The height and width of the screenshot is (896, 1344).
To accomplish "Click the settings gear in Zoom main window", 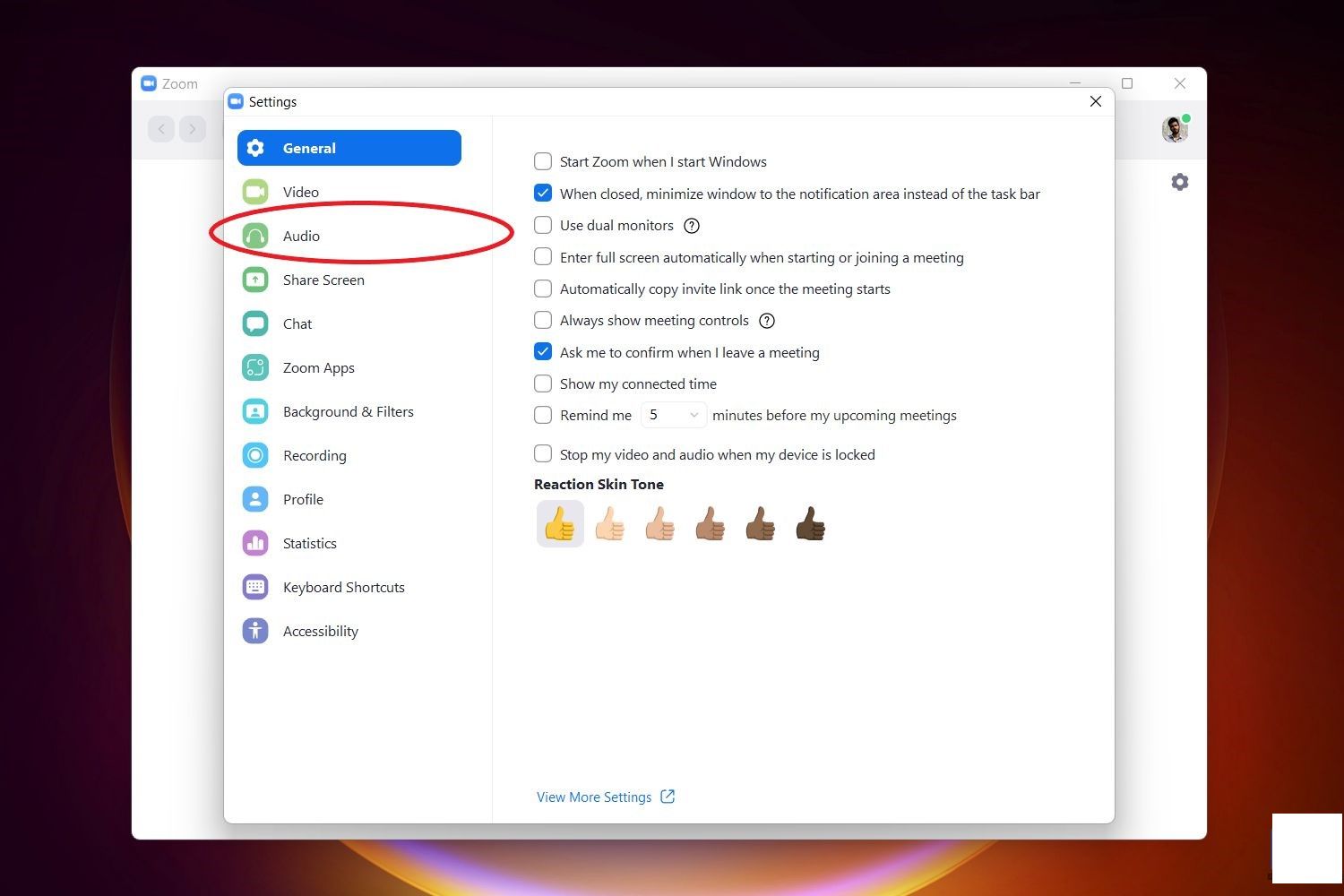I will (1180, 182).
